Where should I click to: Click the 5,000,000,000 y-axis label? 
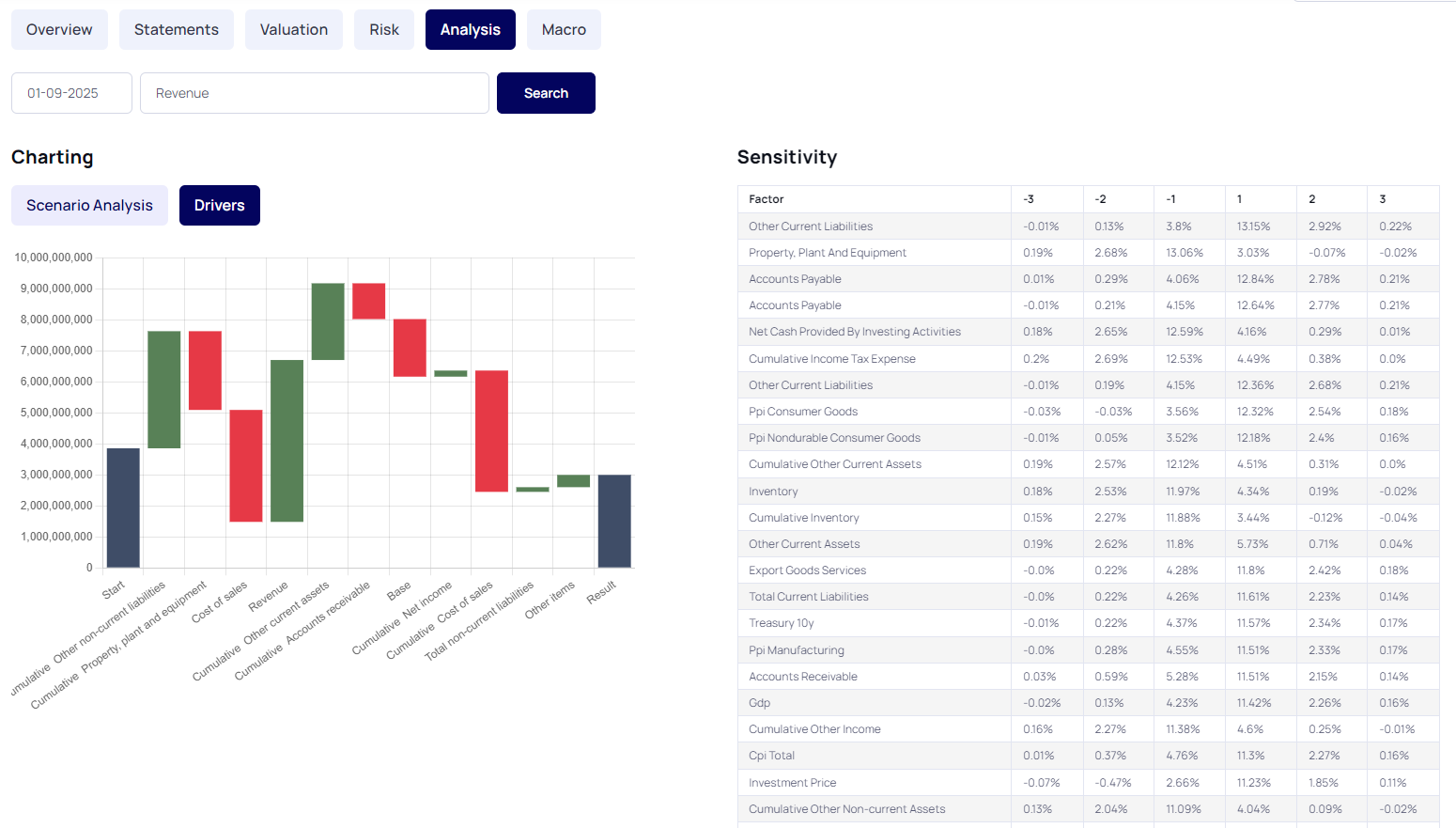[x=56, y=413]
